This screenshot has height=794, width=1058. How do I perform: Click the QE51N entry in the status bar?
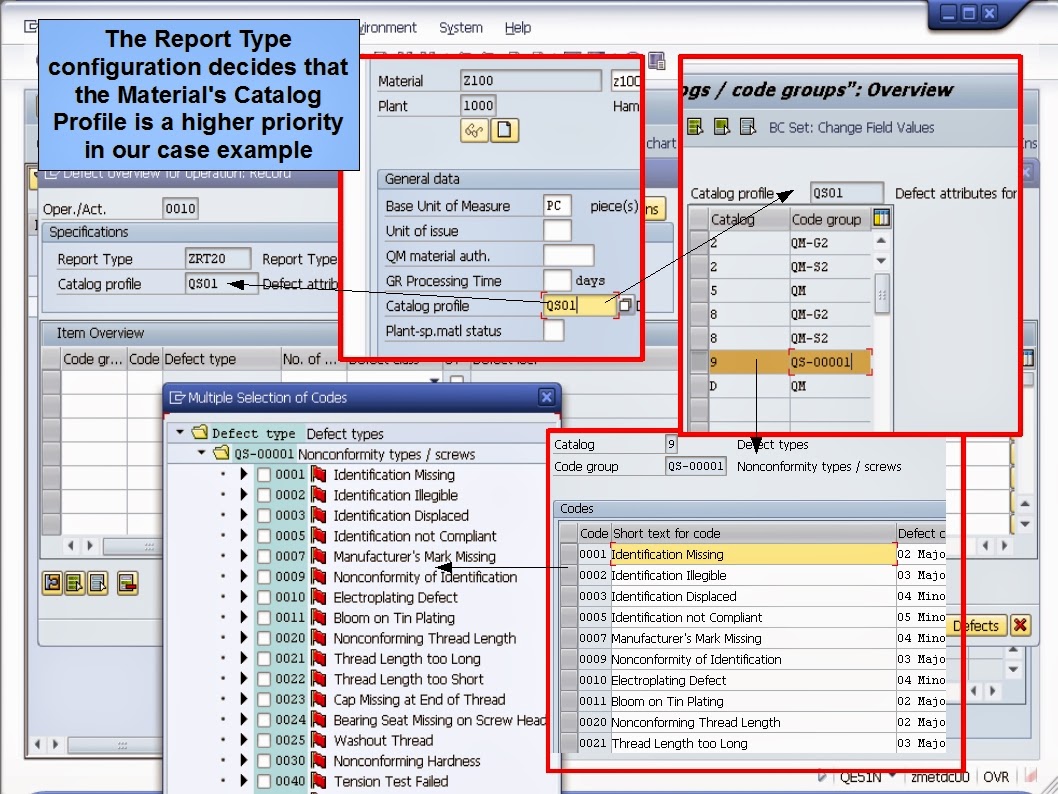tap(864, 775)
